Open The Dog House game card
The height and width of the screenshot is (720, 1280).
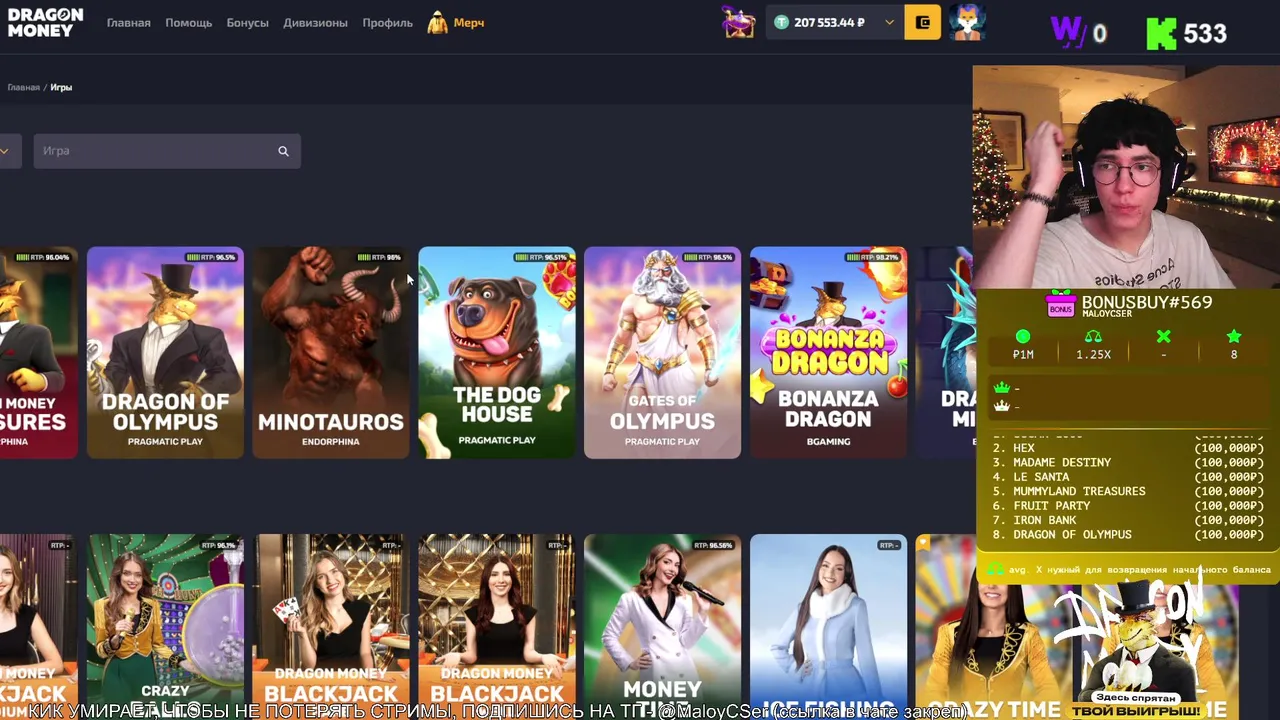tap(497, 353)
